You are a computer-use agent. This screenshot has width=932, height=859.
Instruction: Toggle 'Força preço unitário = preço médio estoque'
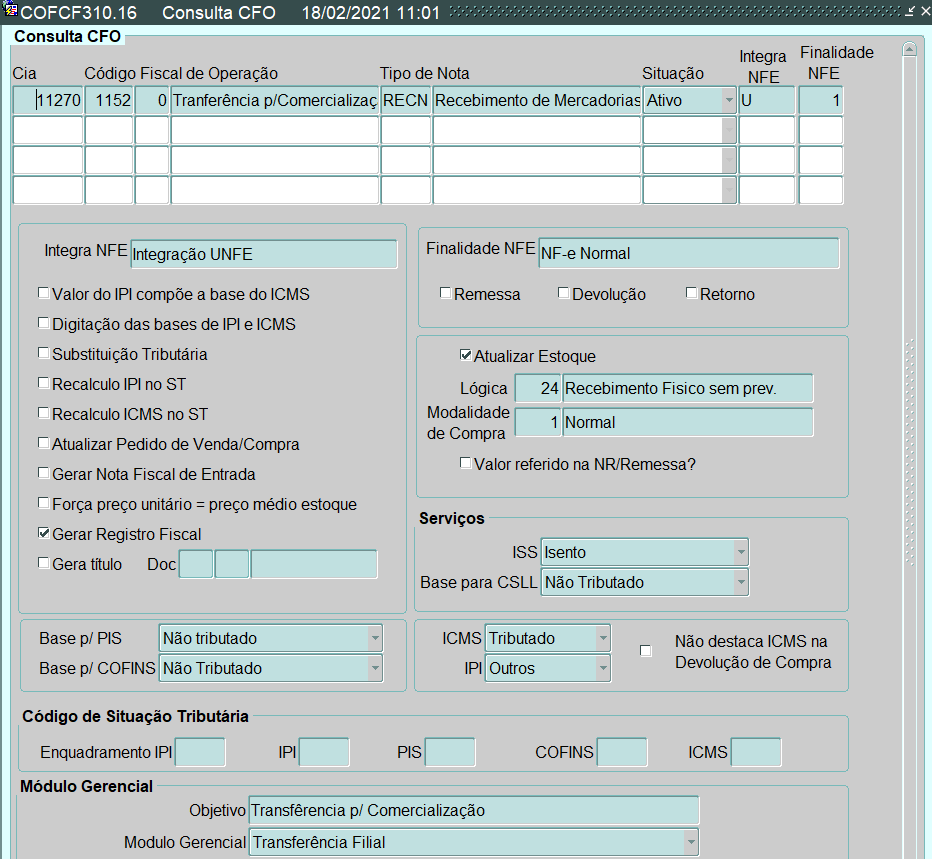coord(43,503)
